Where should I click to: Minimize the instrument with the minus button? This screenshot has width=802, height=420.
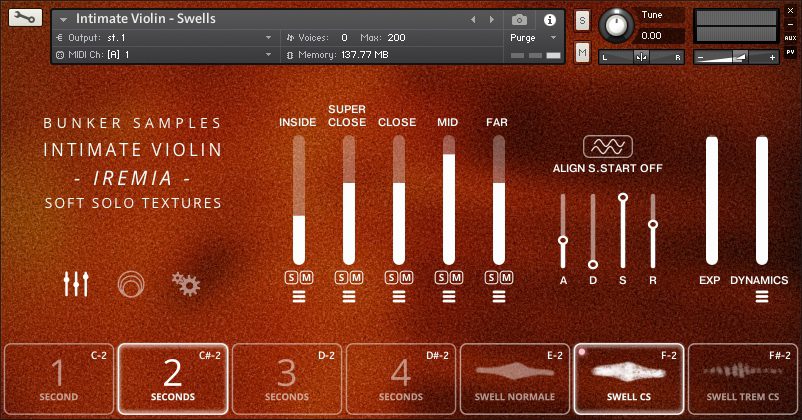coord(790,24)
